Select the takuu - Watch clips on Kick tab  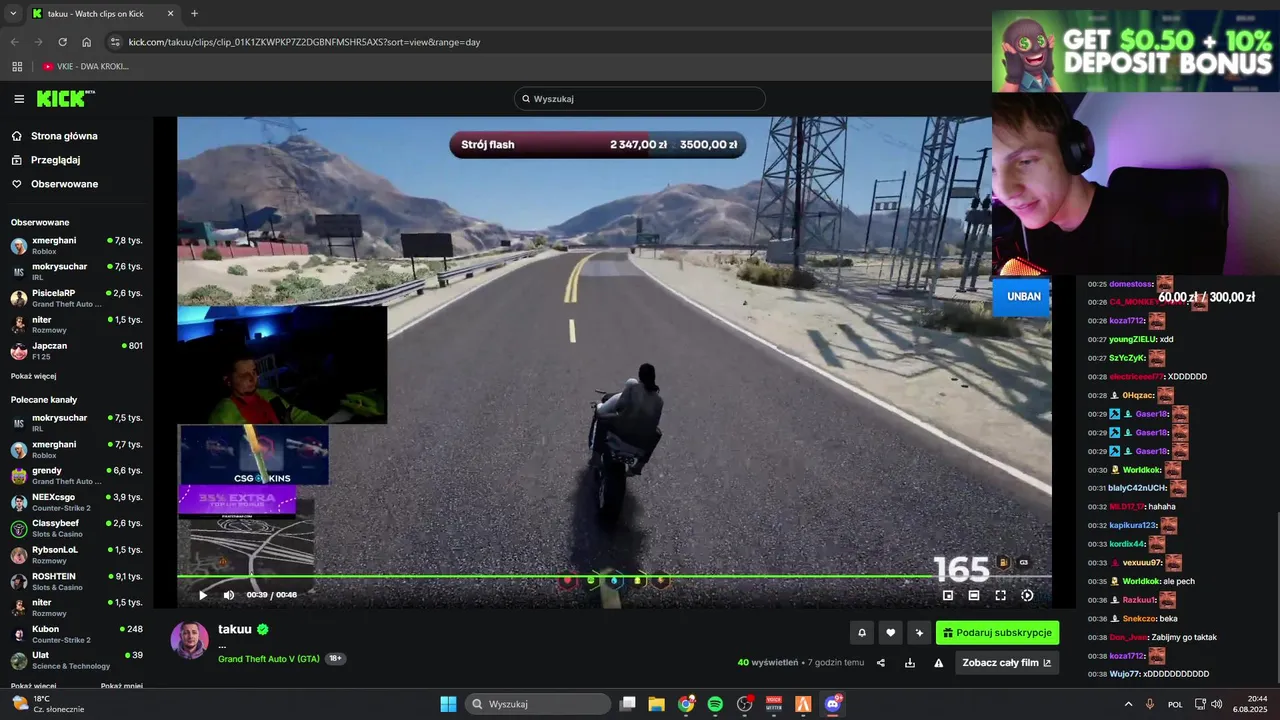(x=103, y=14)
